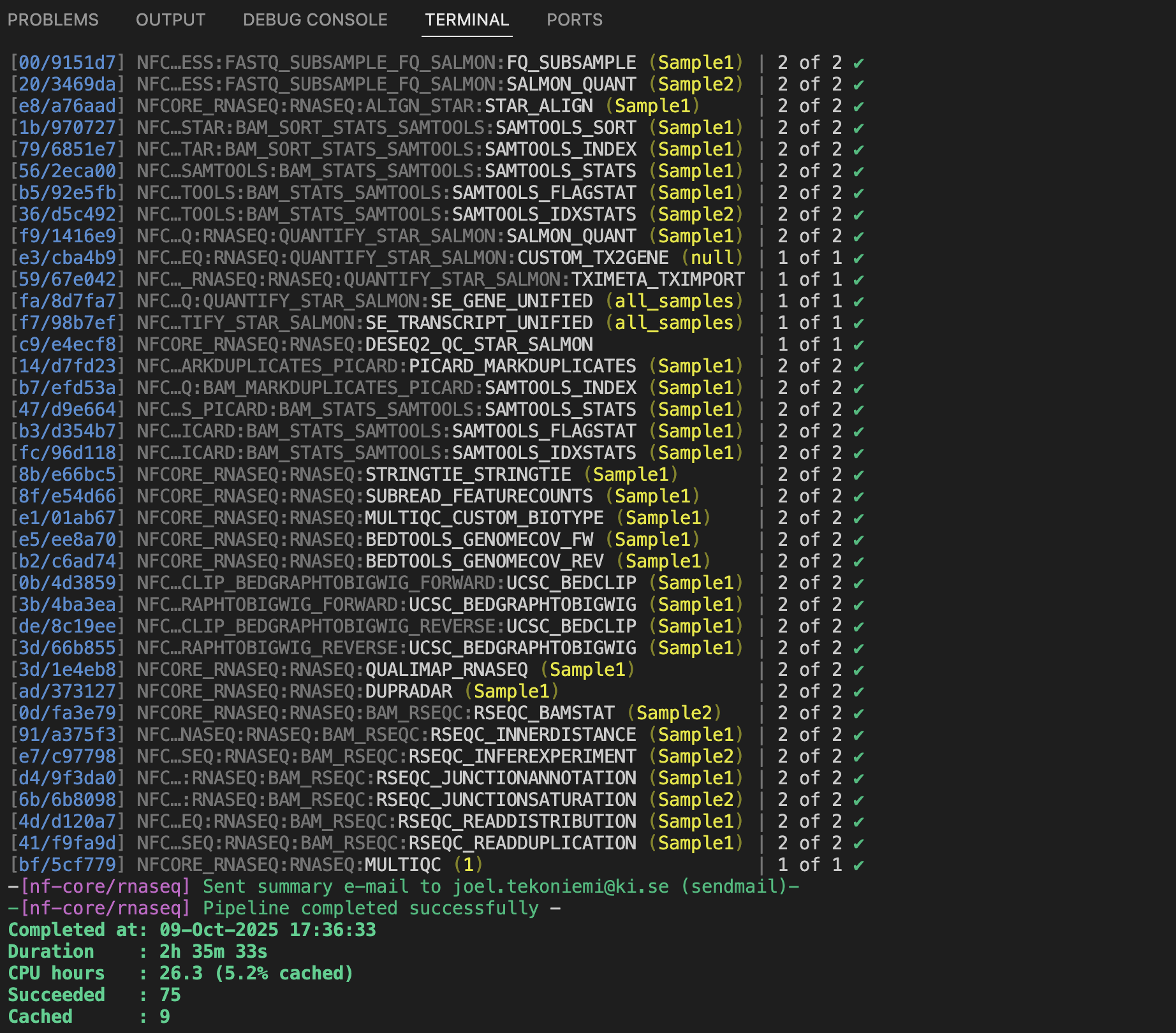
Task: Click the 'Completed at' timestamp line
Action: [x=191, y=930]
